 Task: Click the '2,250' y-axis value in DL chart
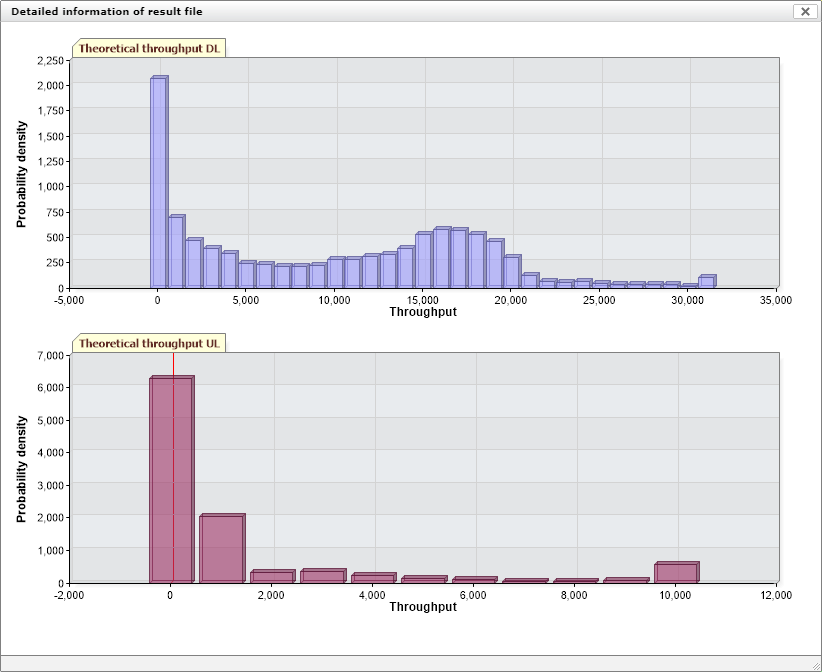[x=50, y=61]
